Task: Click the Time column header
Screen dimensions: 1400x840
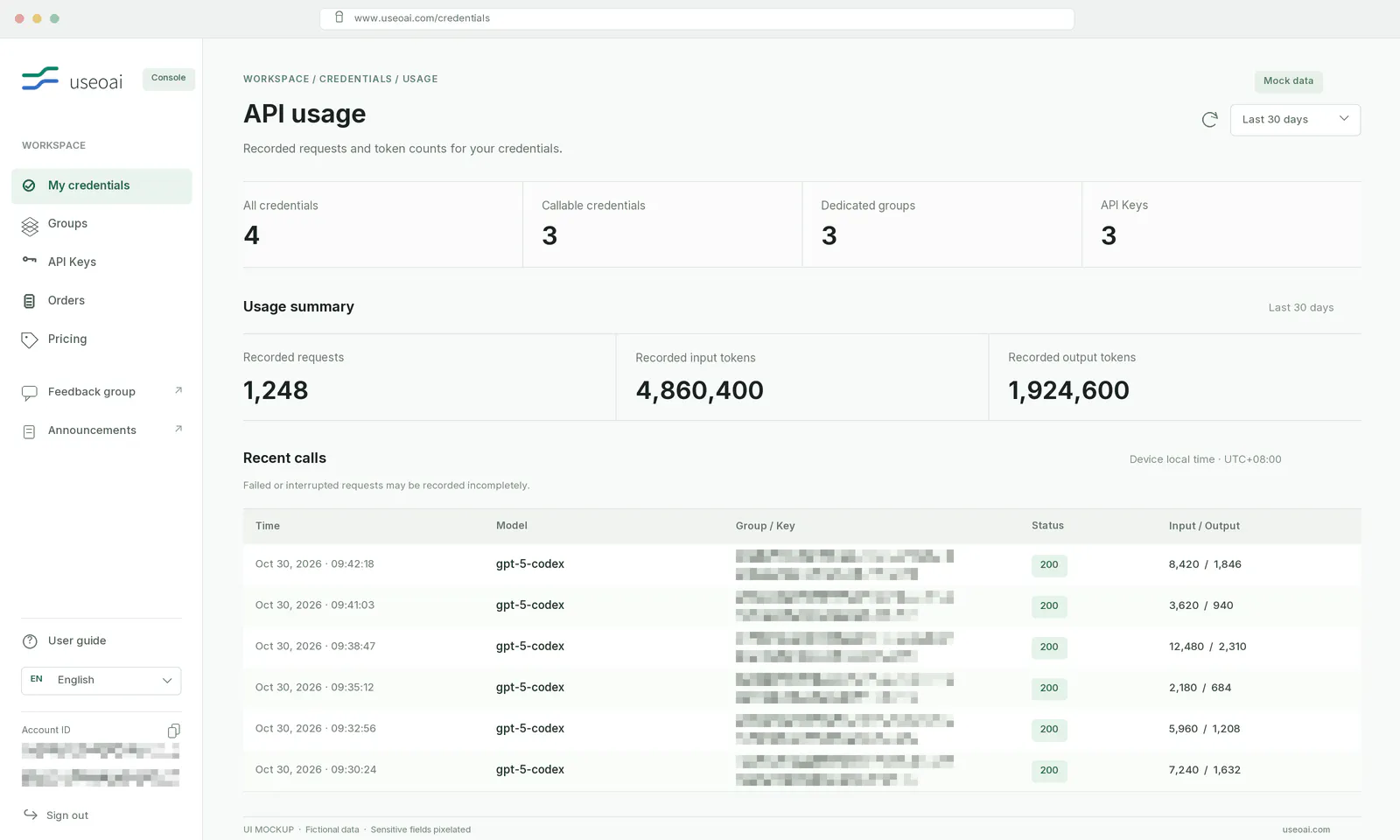Action: coord(268,526)
